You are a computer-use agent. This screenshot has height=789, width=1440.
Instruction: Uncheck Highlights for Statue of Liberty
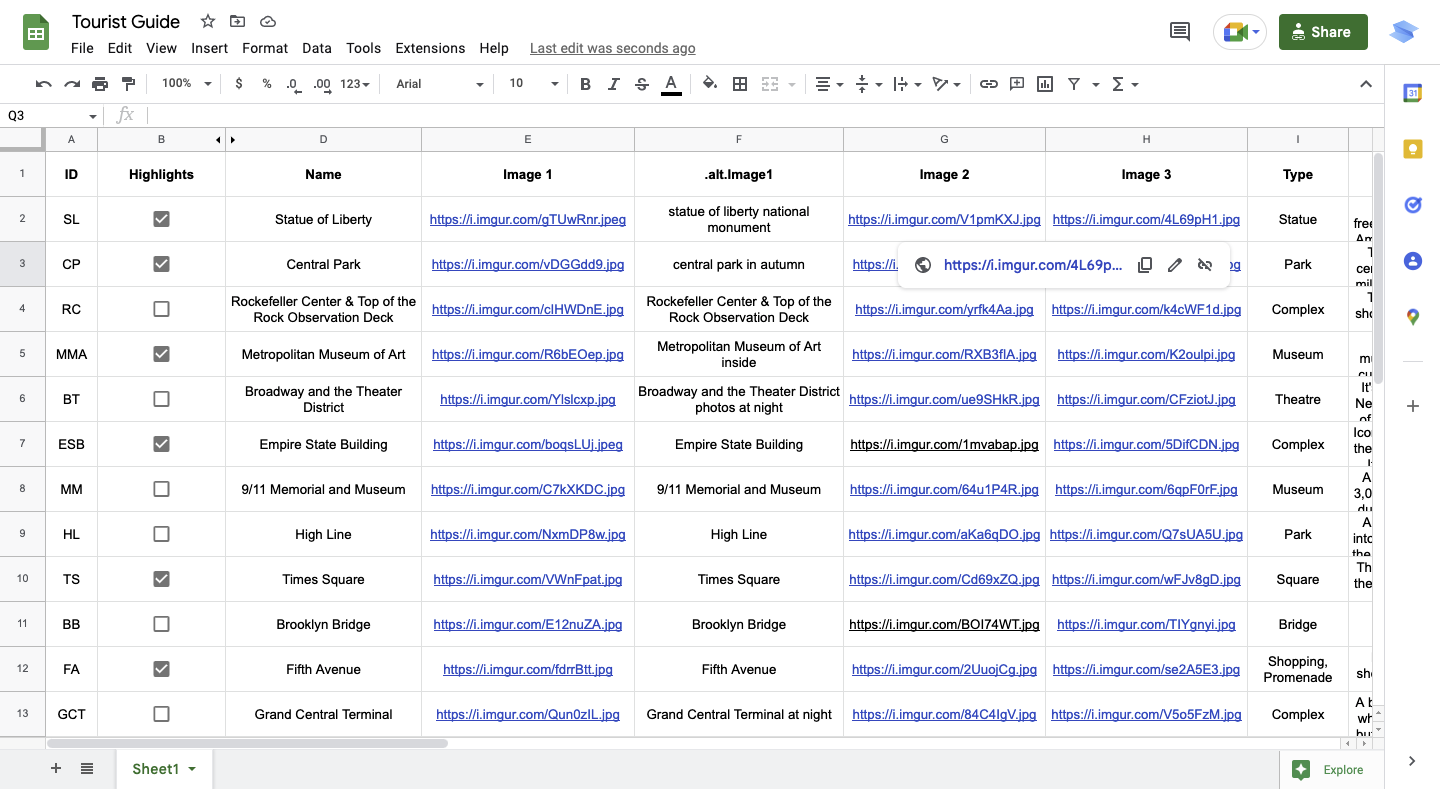tap(161, 219)
